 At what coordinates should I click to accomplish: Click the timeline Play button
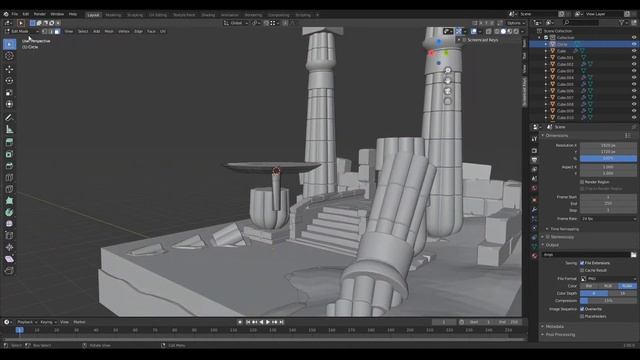pos(268,322)
